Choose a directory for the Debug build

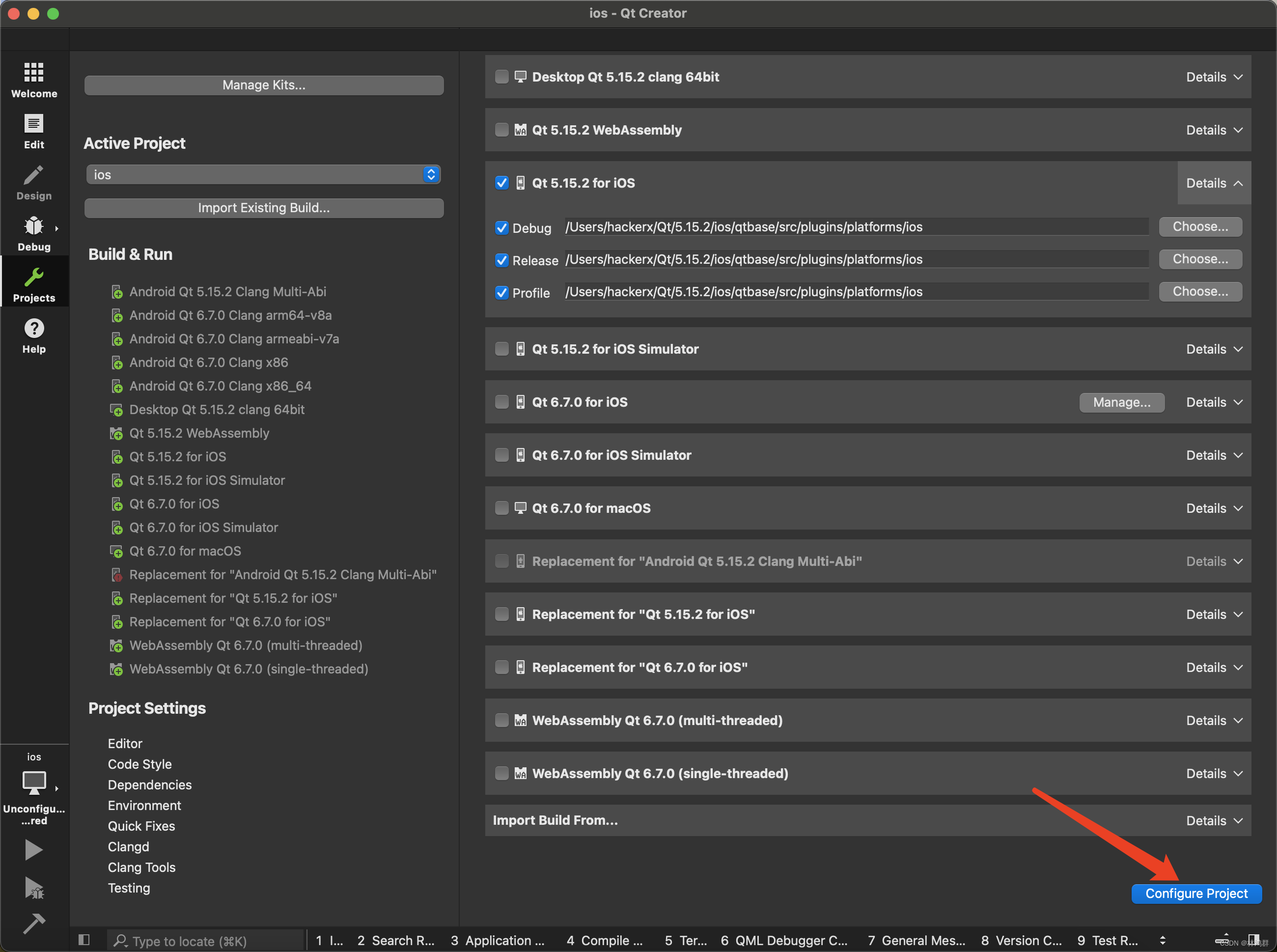[x=1200, y=226]
